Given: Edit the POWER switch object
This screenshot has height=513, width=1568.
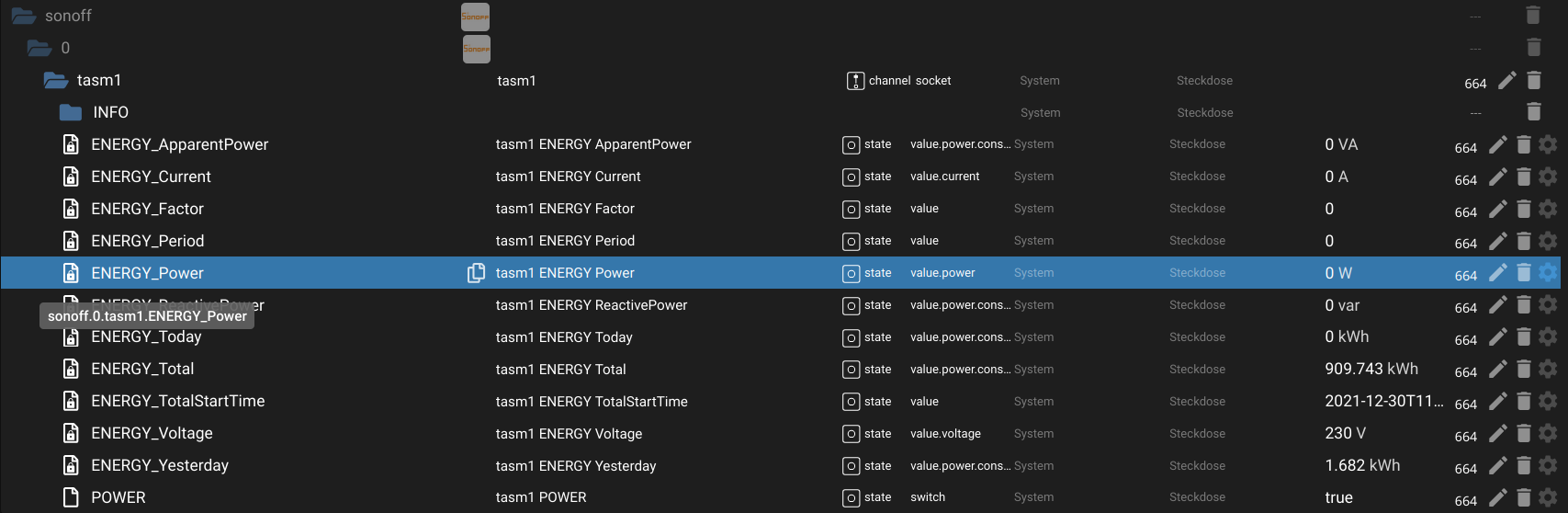Looking at the screenshot, I should tap(1498, 497).
